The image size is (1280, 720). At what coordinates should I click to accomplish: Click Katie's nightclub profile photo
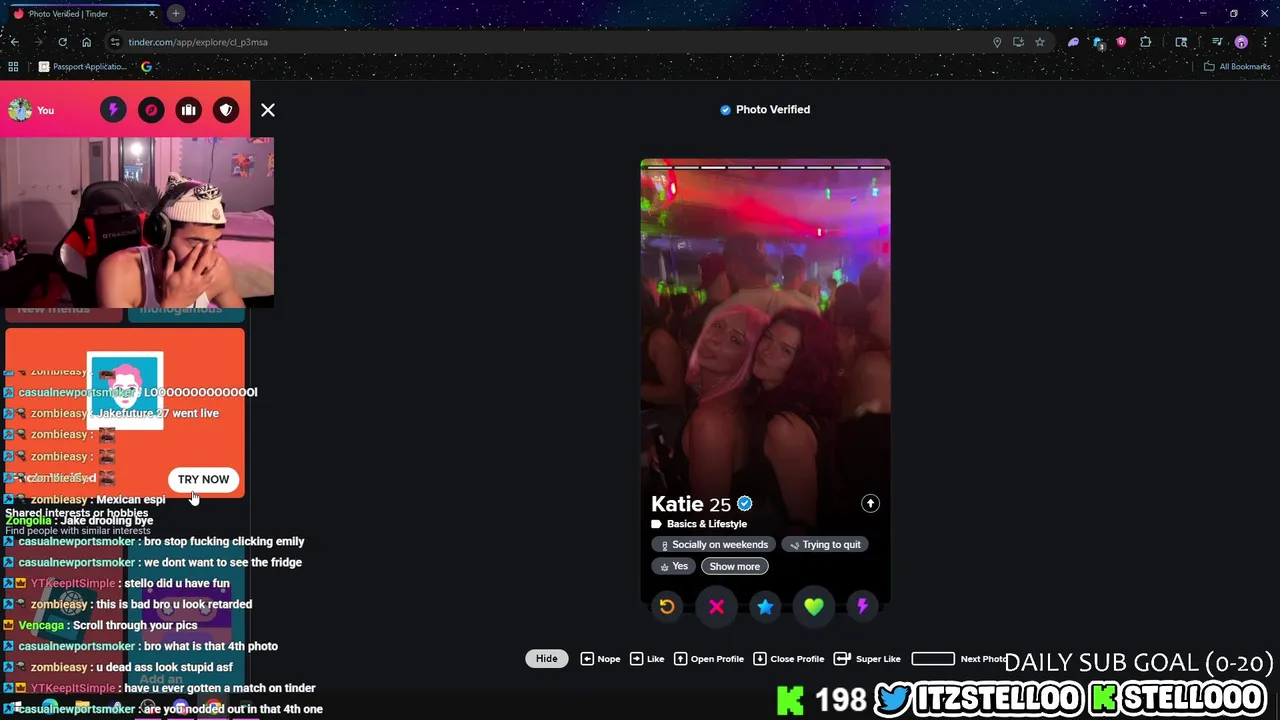click(765, 330)
